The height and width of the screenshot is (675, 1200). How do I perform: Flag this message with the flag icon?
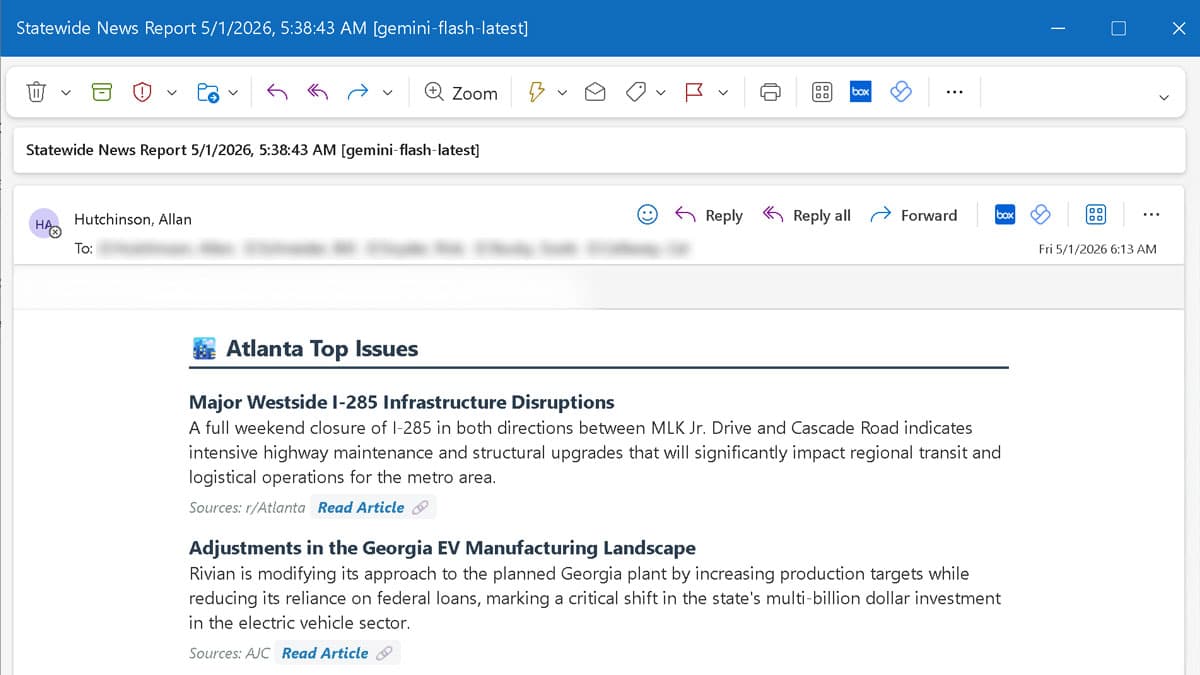click(x=693, y=92)
